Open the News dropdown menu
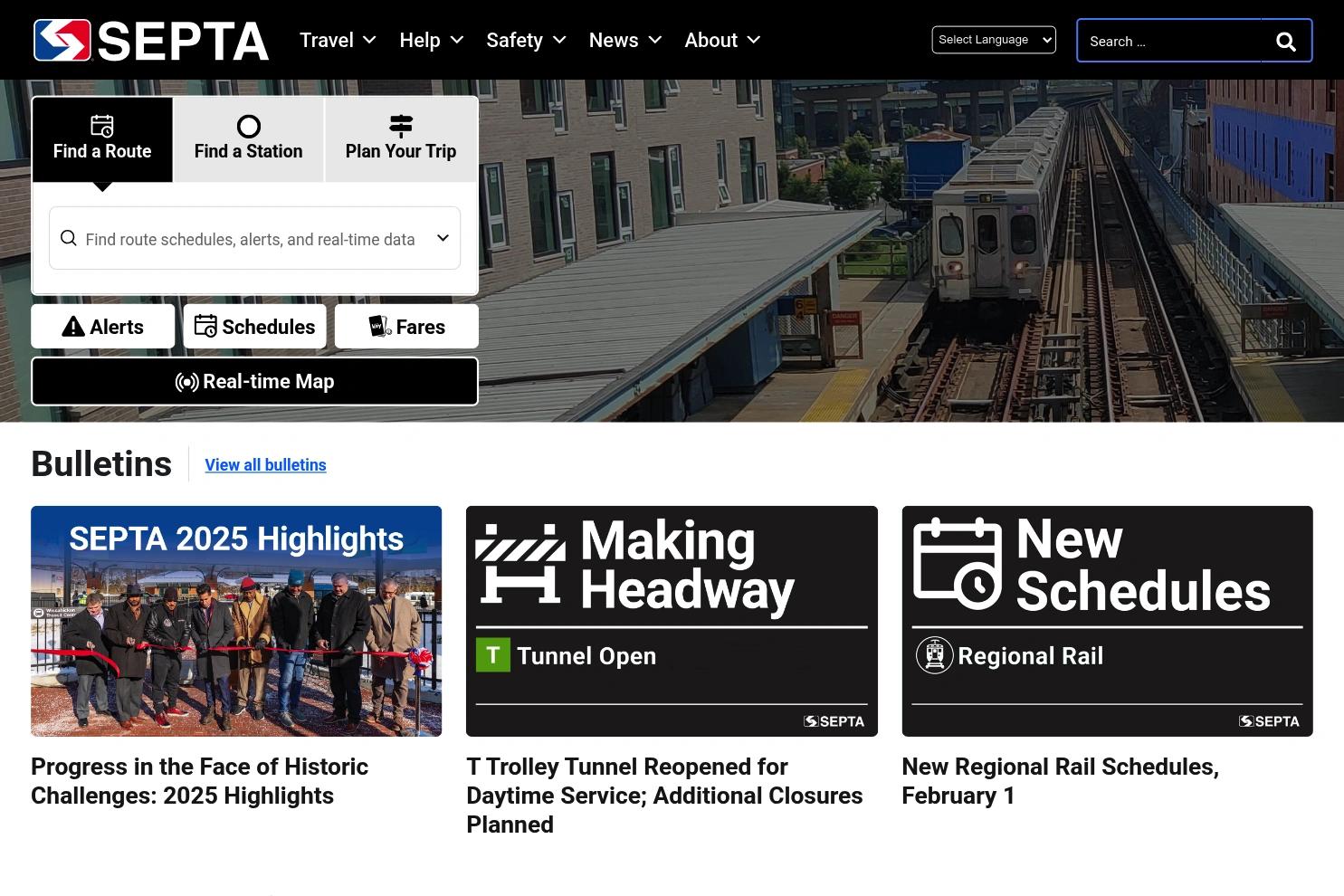Screen dimensions: 1344x896 625,41
